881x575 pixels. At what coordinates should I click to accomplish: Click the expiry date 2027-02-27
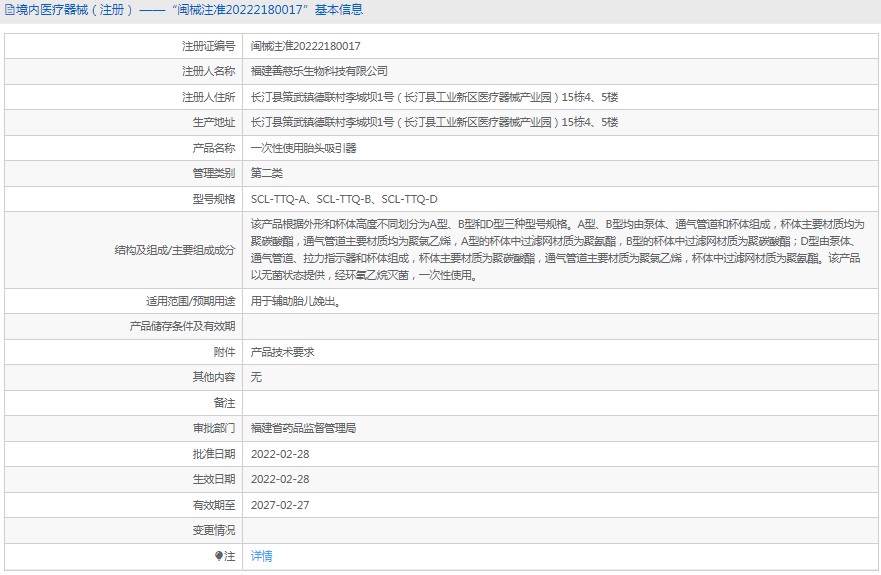coord(280,505)
